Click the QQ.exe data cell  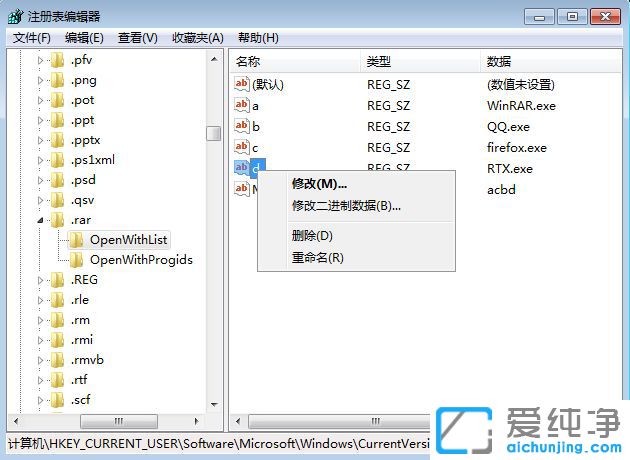(508, 127)
